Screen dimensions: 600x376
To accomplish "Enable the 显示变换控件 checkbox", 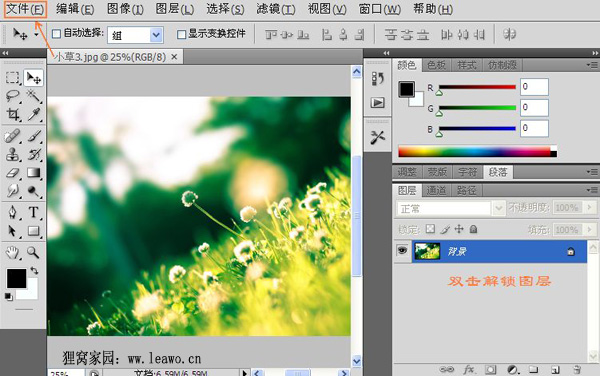I will (x=181, y=34).
